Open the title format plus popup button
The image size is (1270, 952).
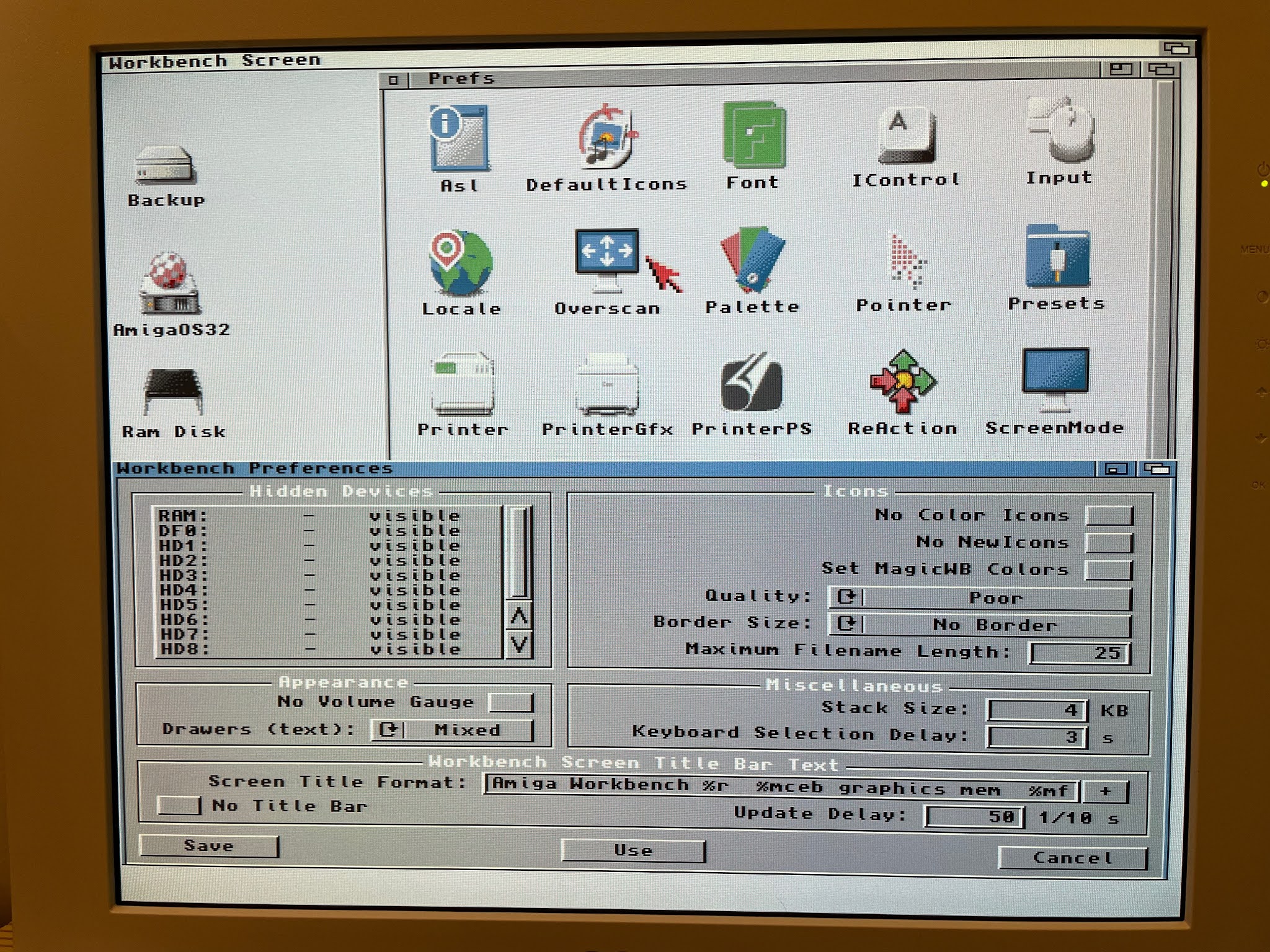tap(1106, 791)
